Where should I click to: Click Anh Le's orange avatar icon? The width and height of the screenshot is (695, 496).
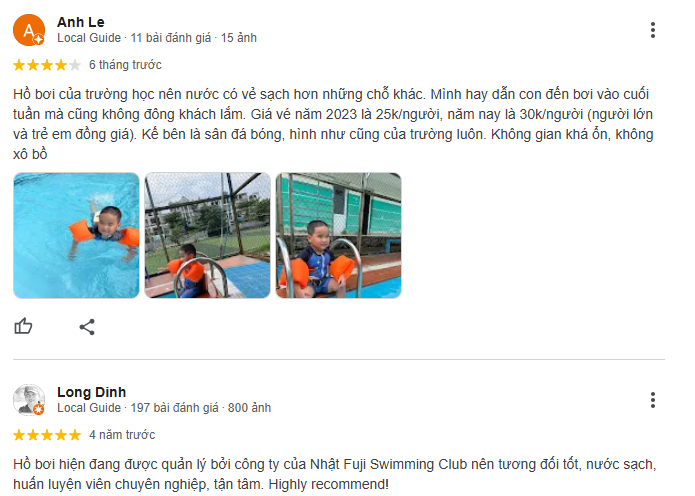[x=29, y=30]
